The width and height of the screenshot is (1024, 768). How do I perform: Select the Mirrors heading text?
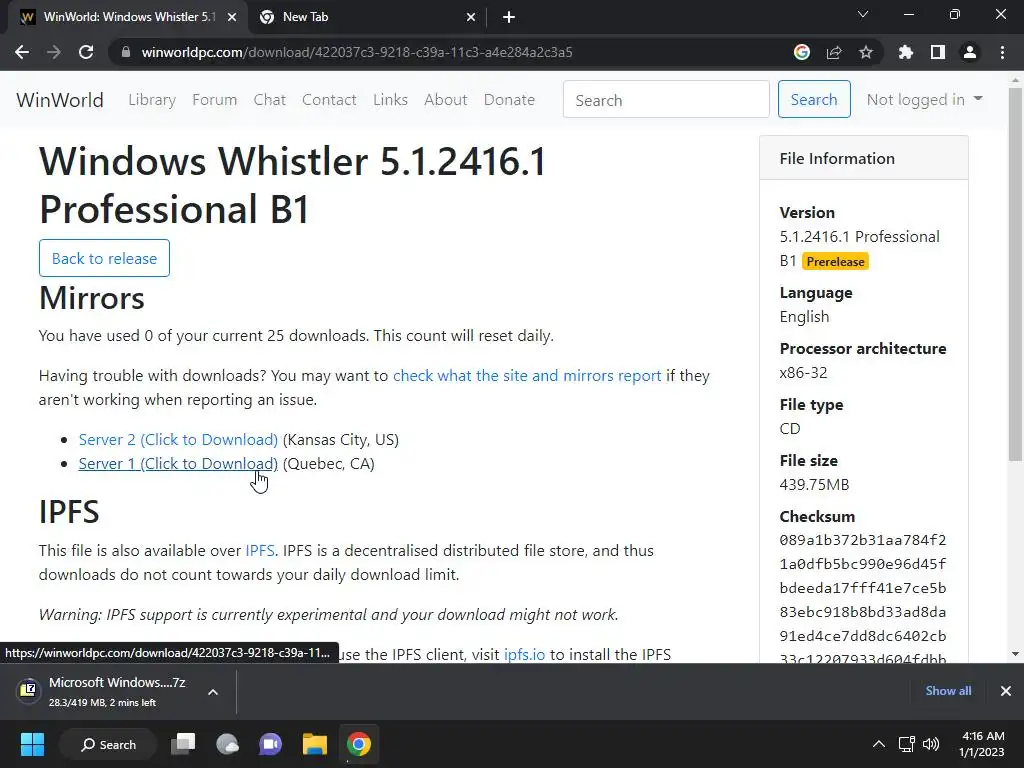pyautogui.click(x=91, y=298)
